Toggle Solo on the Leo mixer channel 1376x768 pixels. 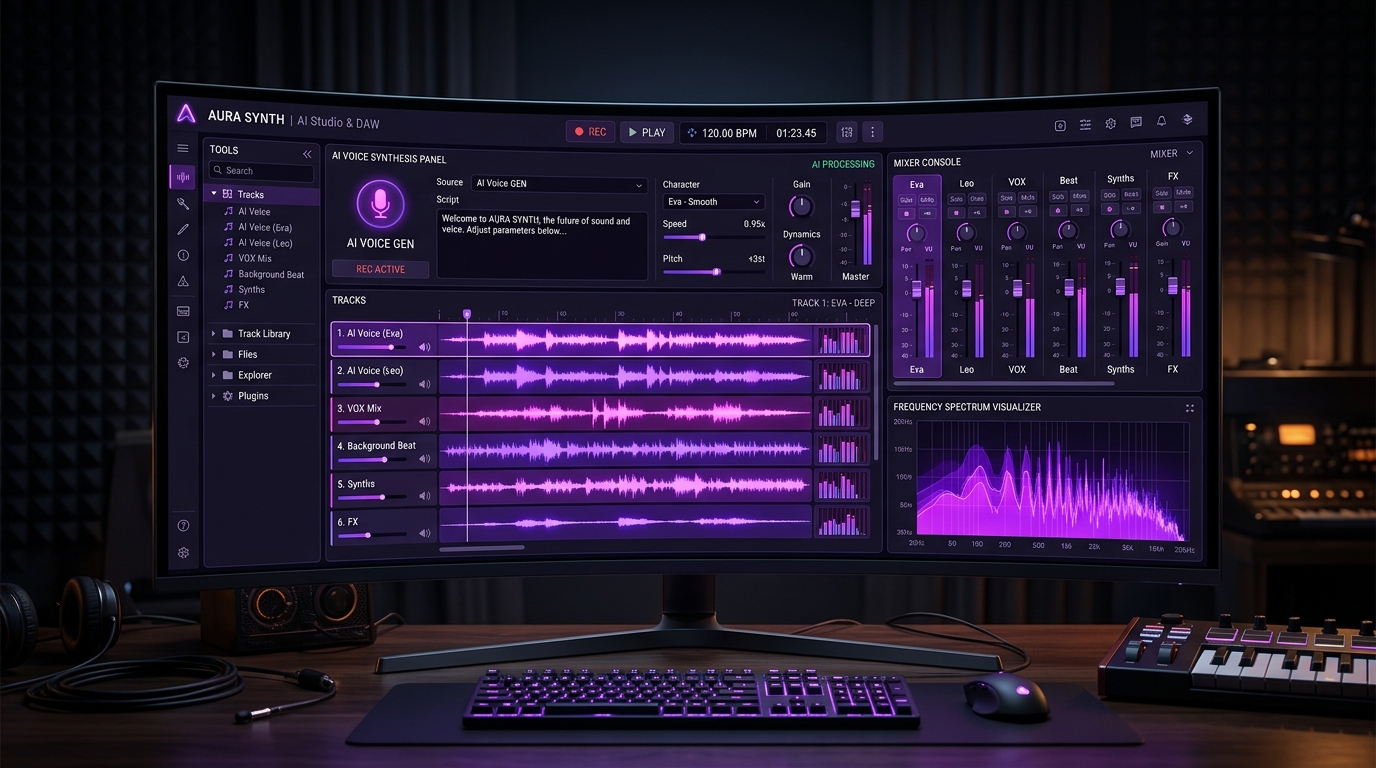coord(956,199)
